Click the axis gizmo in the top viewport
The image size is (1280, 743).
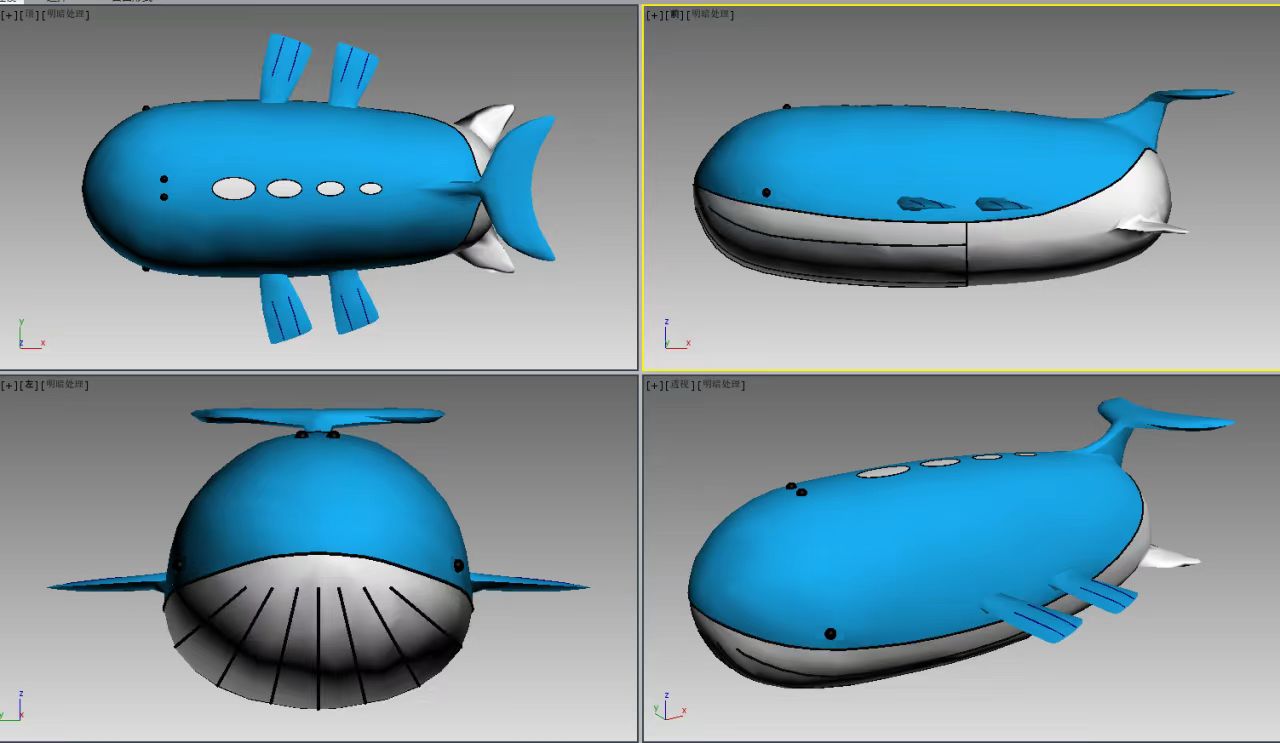[x=30, y=335]
